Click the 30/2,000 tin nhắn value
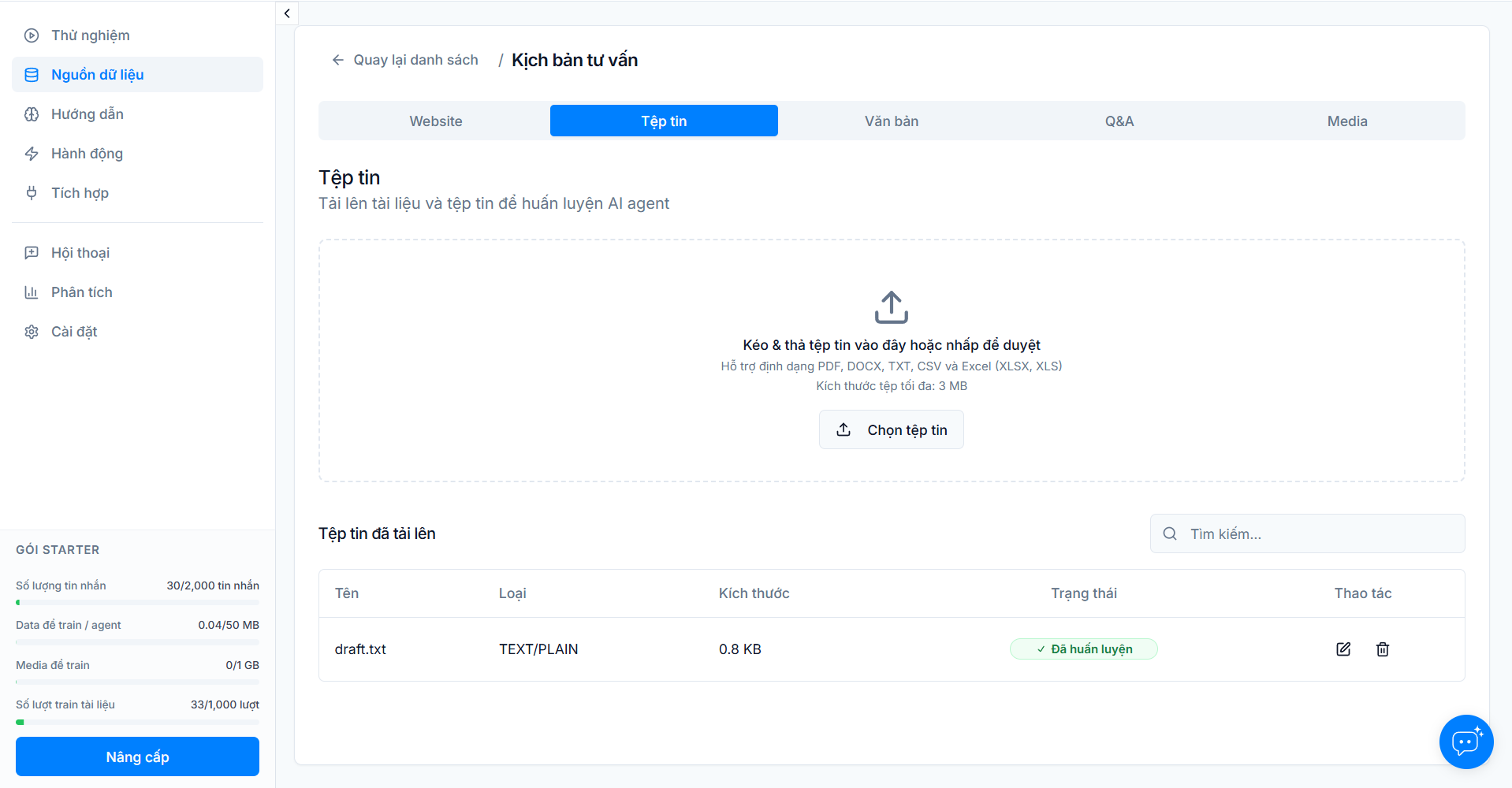 (213, 585)
